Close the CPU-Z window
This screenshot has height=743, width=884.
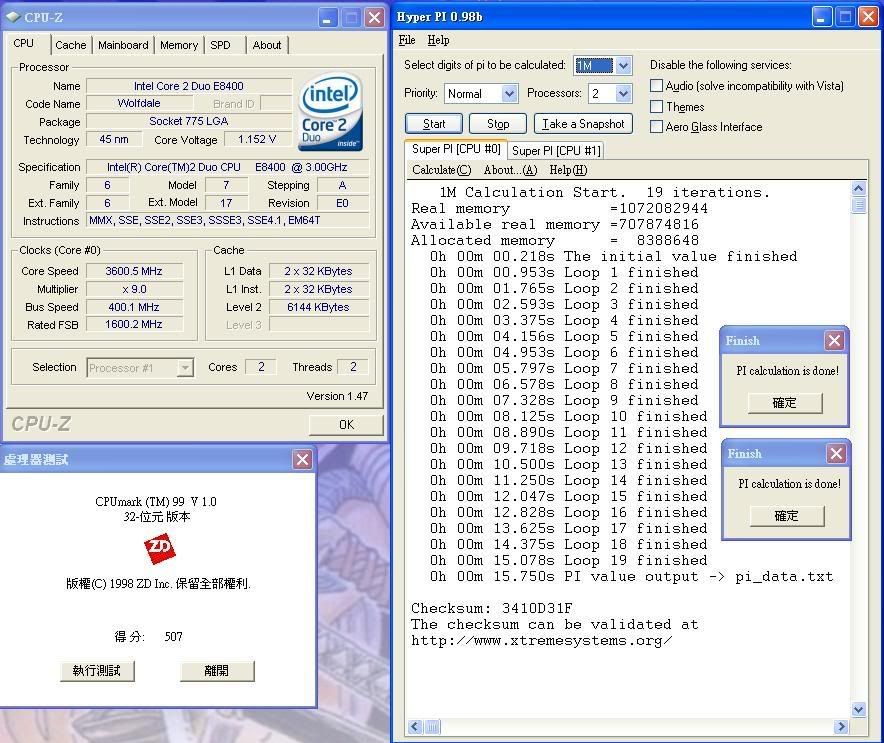coord(374,18)
